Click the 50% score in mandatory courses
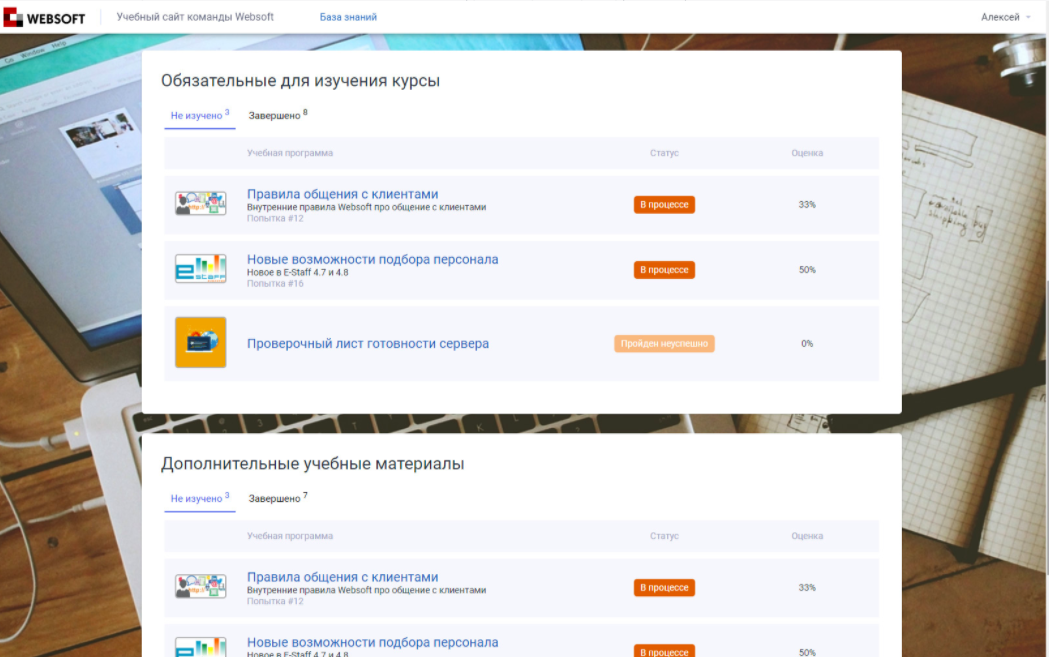The image size is (1049, 657). pos(807,270)
